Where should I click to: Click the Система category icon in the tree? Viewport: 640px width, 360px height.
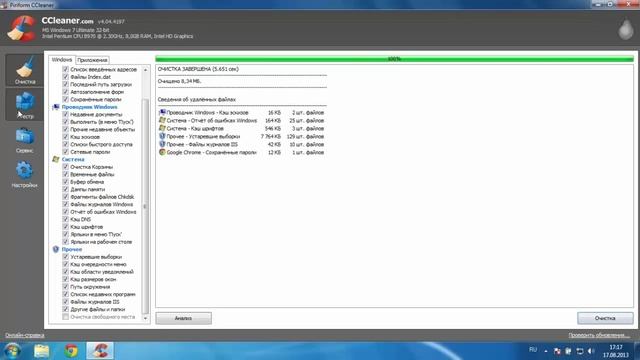pos(56,159)
